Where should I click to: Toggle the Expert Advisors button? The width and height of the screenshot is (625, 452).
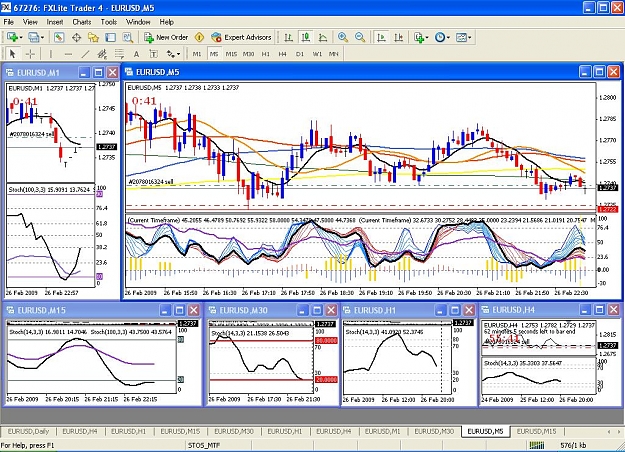[242, 37]
